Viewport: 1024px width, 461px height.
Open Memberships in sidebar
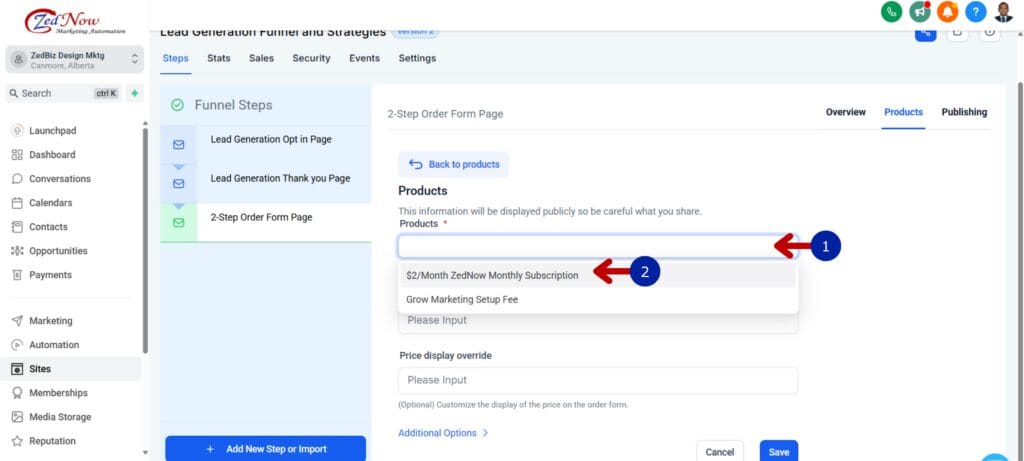pyautogui.click(x=58, y=393)
